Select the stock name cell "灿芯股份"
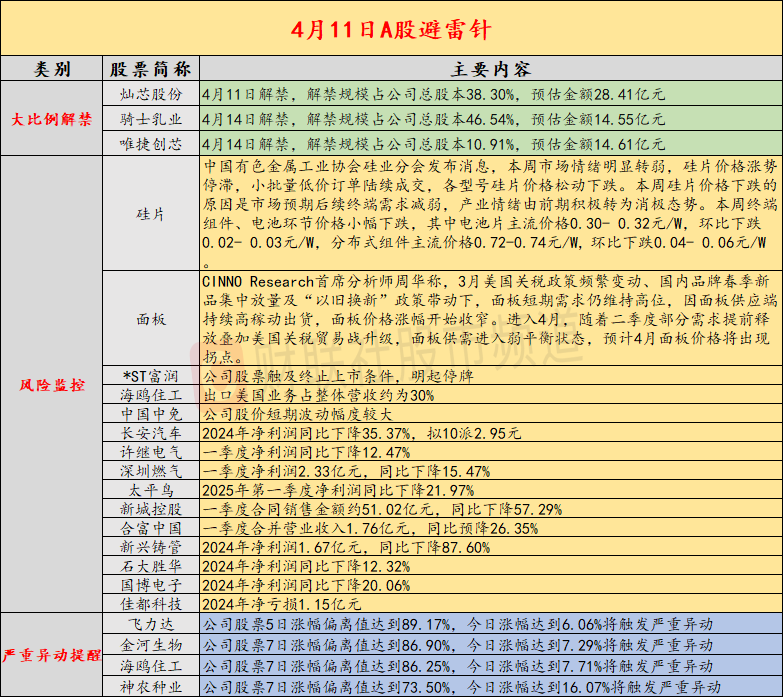783x697 pixels. pyautogui.click(x=150, y=94)
